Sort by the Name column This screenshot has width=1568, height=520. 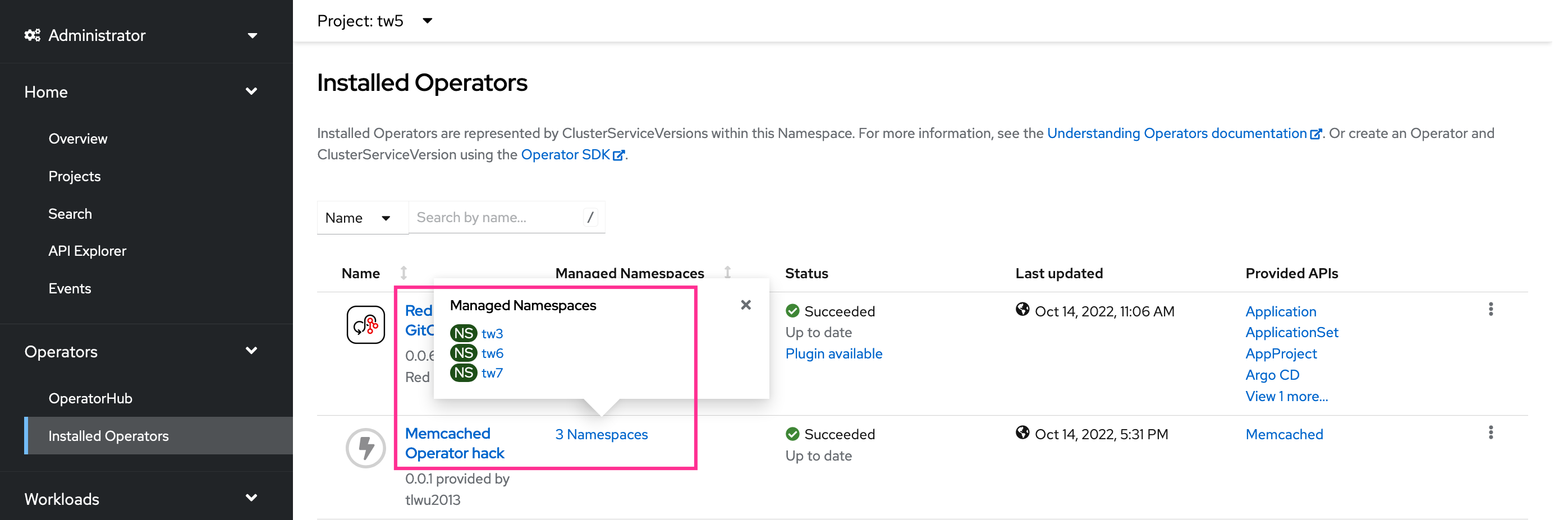pos(374,274)
